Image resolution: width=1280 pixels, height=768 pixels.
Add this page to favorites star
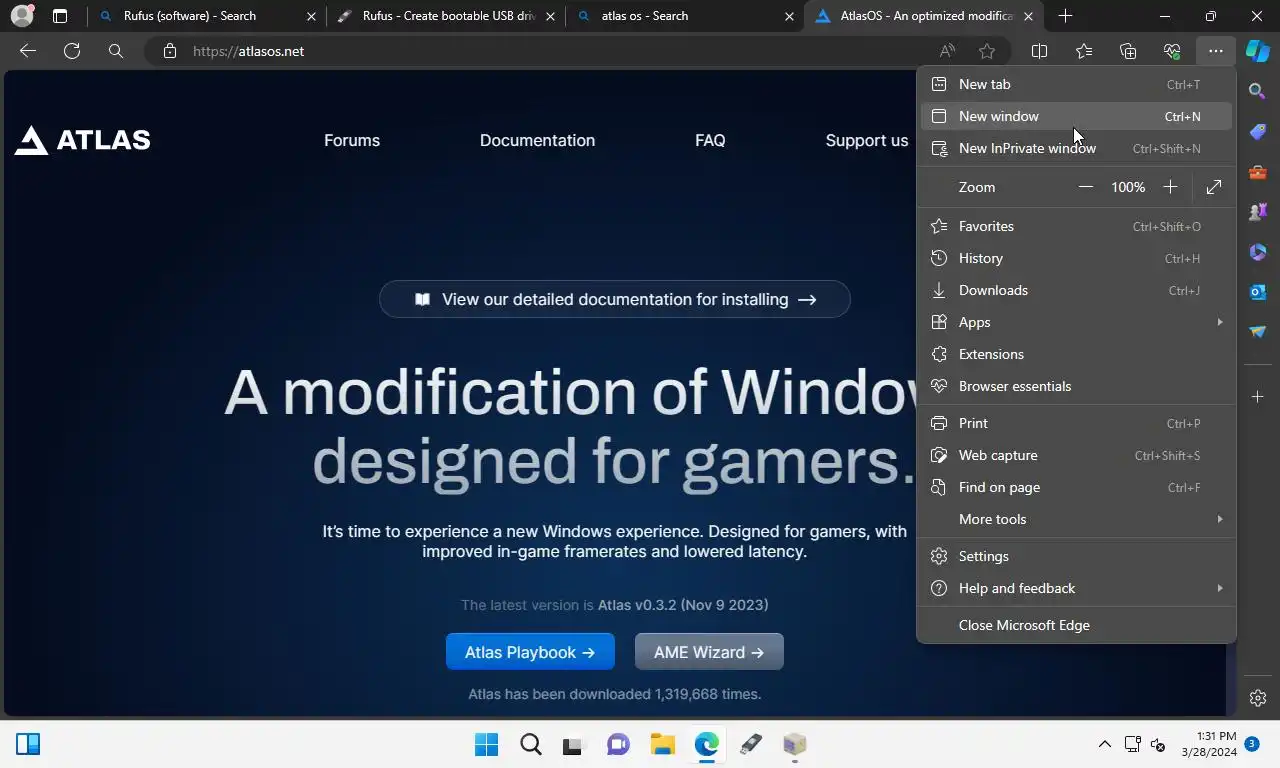[987, 51]
